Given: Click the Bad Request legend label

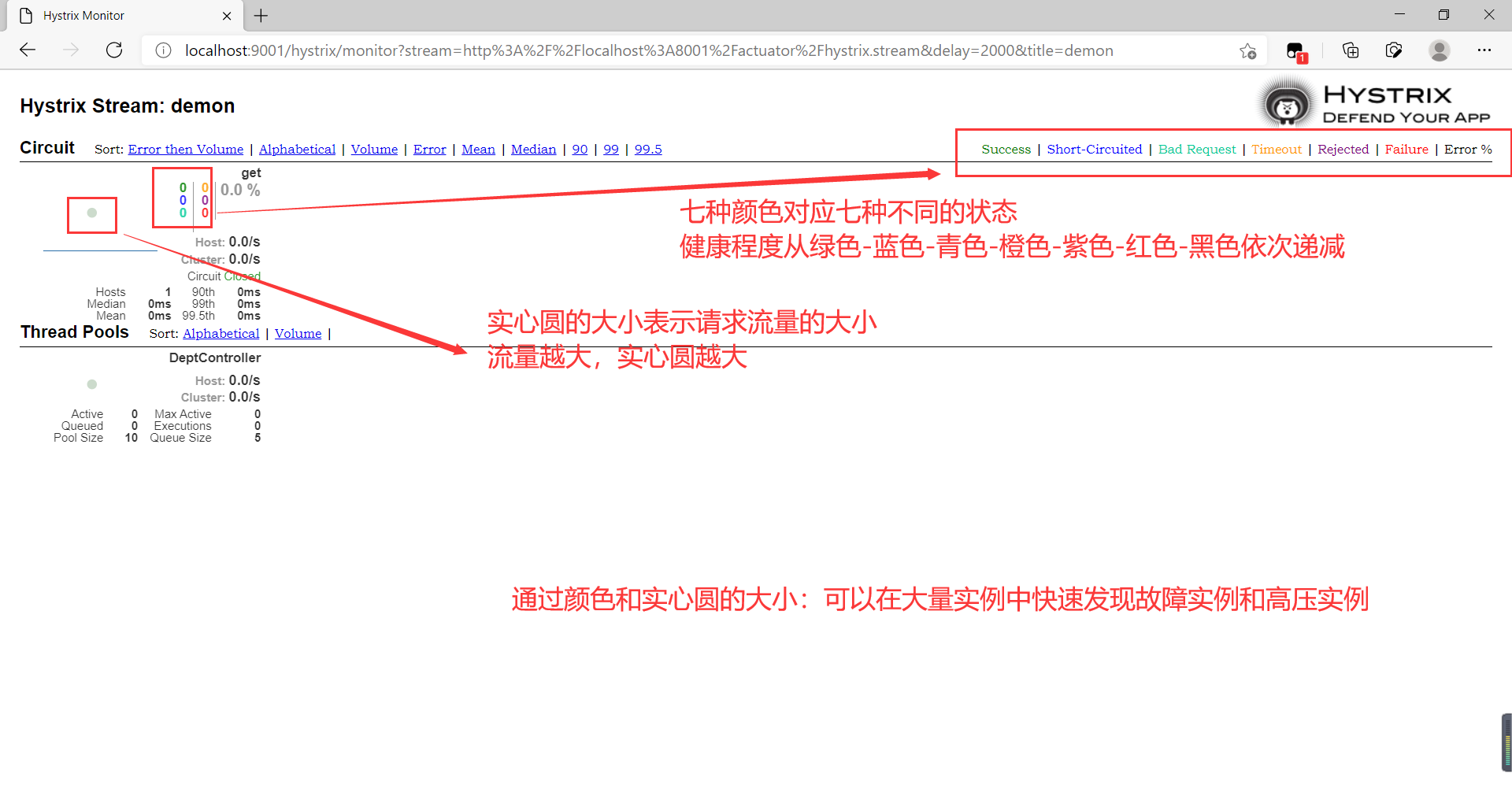Looking at the screenshot, I should (1197, 150).
